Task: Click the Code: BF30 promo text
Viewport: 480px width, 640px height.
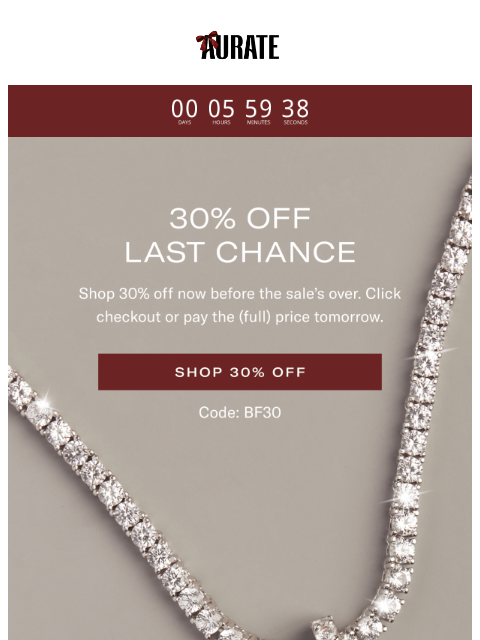Action: pyautogui.click(x=240, y=413)
